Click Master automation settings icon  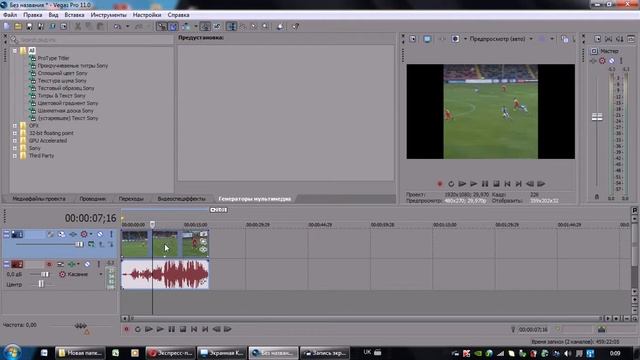[x=602, y=61]
